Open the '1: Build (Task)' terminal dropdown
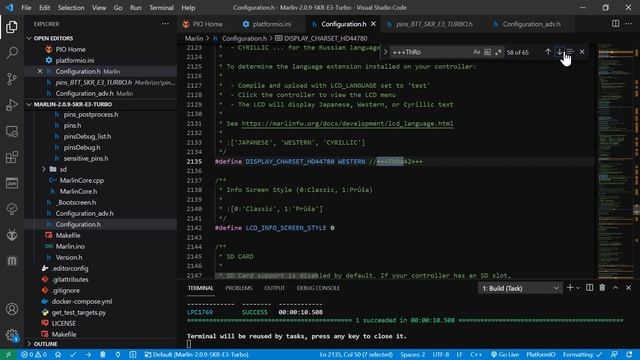The image size is (640, 360). (x=520, y=288)
